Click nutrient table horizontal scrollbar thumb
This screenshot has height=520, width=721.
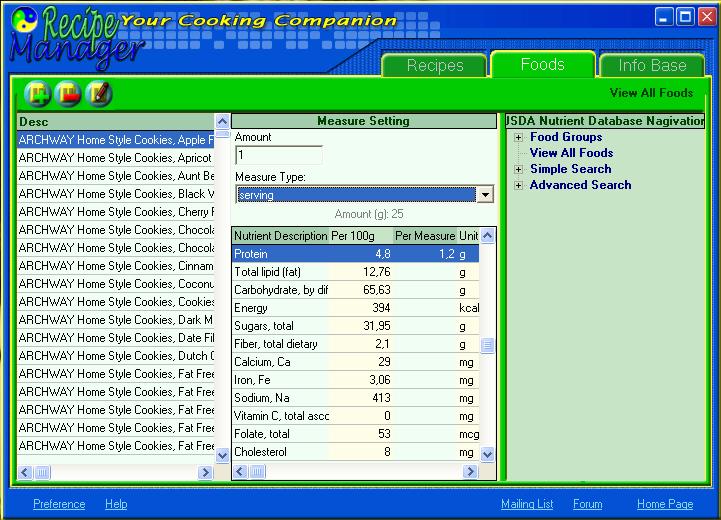(x=257, y=471)
